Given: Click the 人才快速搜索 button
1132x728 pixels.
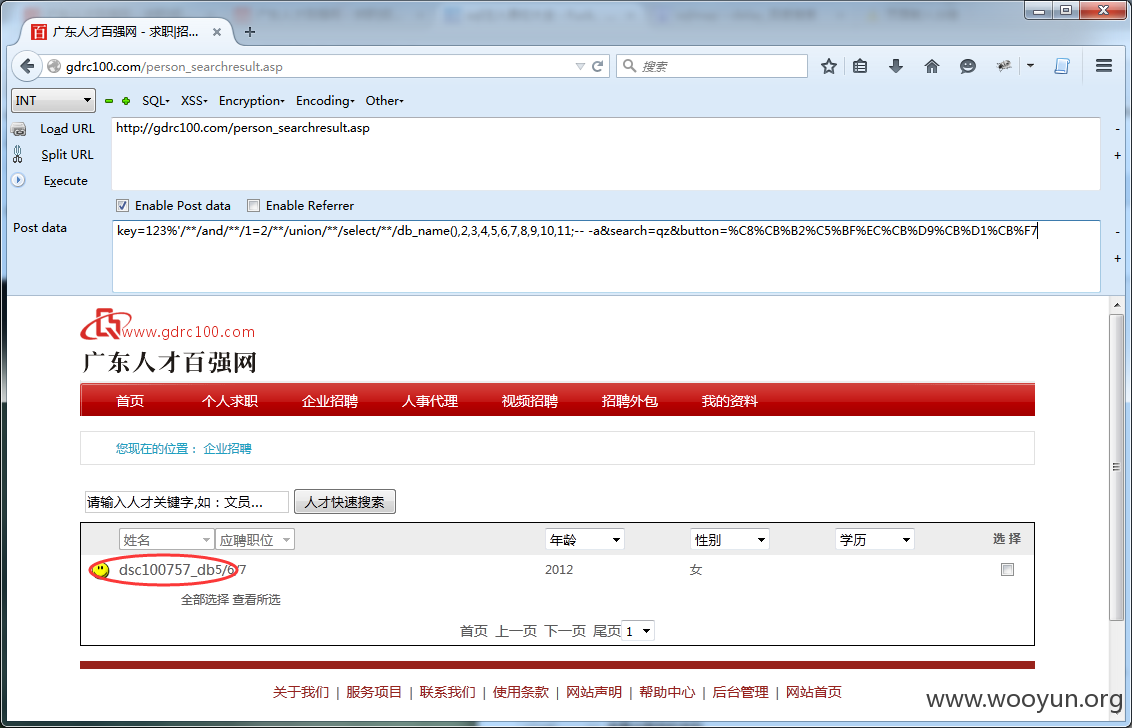Looking at the screenshot, I should (345, 502).
